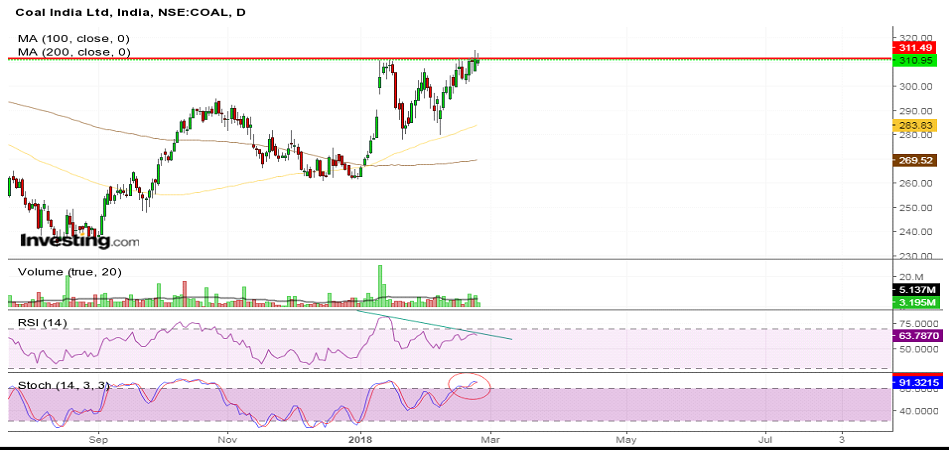Click the tallest green volume bar
Viewport: 949px width, 452px height.
380,286
